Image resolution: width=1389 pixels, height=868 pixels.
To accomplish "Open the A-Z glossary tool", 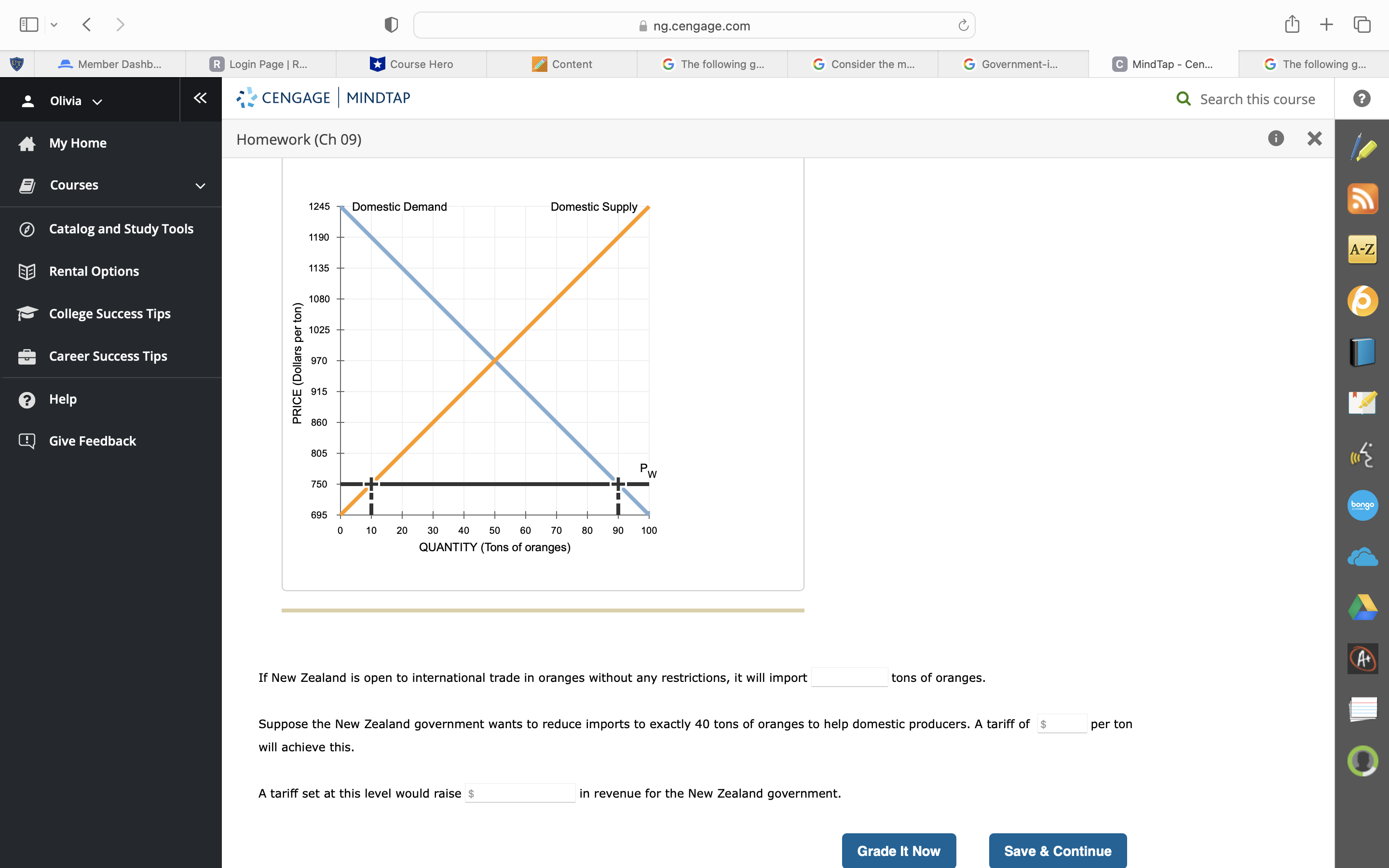I will pos(1362,250).
